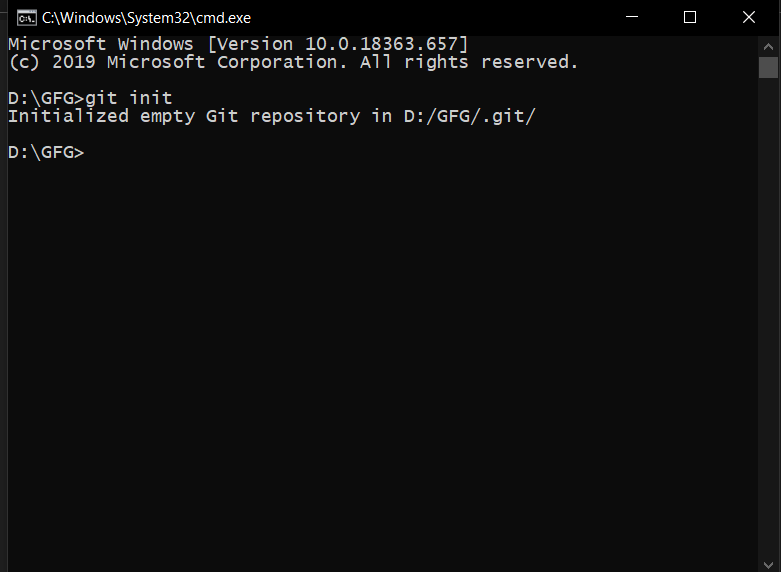The width and height of the screenshot is (781, 572).
Task: Click the C:\Windows\System32\cmd.exe title text
Action: pyautogui.click(x=146, y=18)
